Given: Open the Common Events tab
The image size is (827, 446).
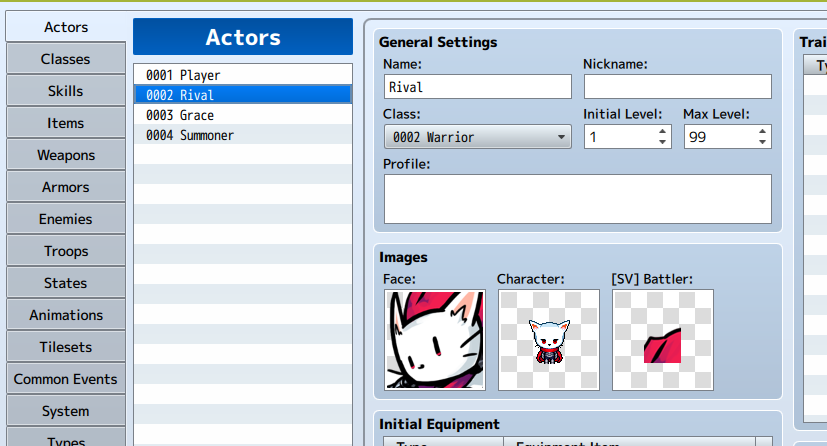Looking at the screenshot, I should 66,380.
